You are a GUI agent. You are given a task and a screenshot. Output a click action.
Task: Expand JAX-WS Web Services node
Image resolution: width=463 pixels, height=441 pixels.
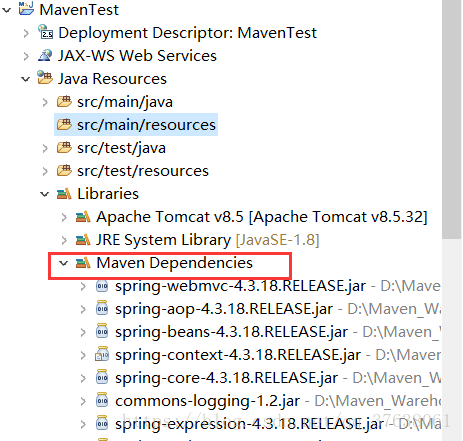26,56
